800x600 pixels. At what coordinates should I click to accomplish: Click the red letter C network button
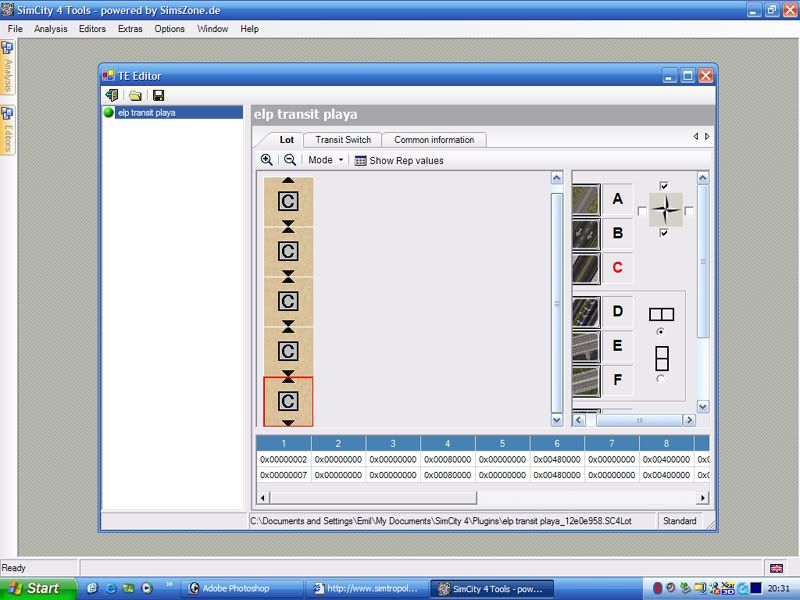(x=617, y=267)
